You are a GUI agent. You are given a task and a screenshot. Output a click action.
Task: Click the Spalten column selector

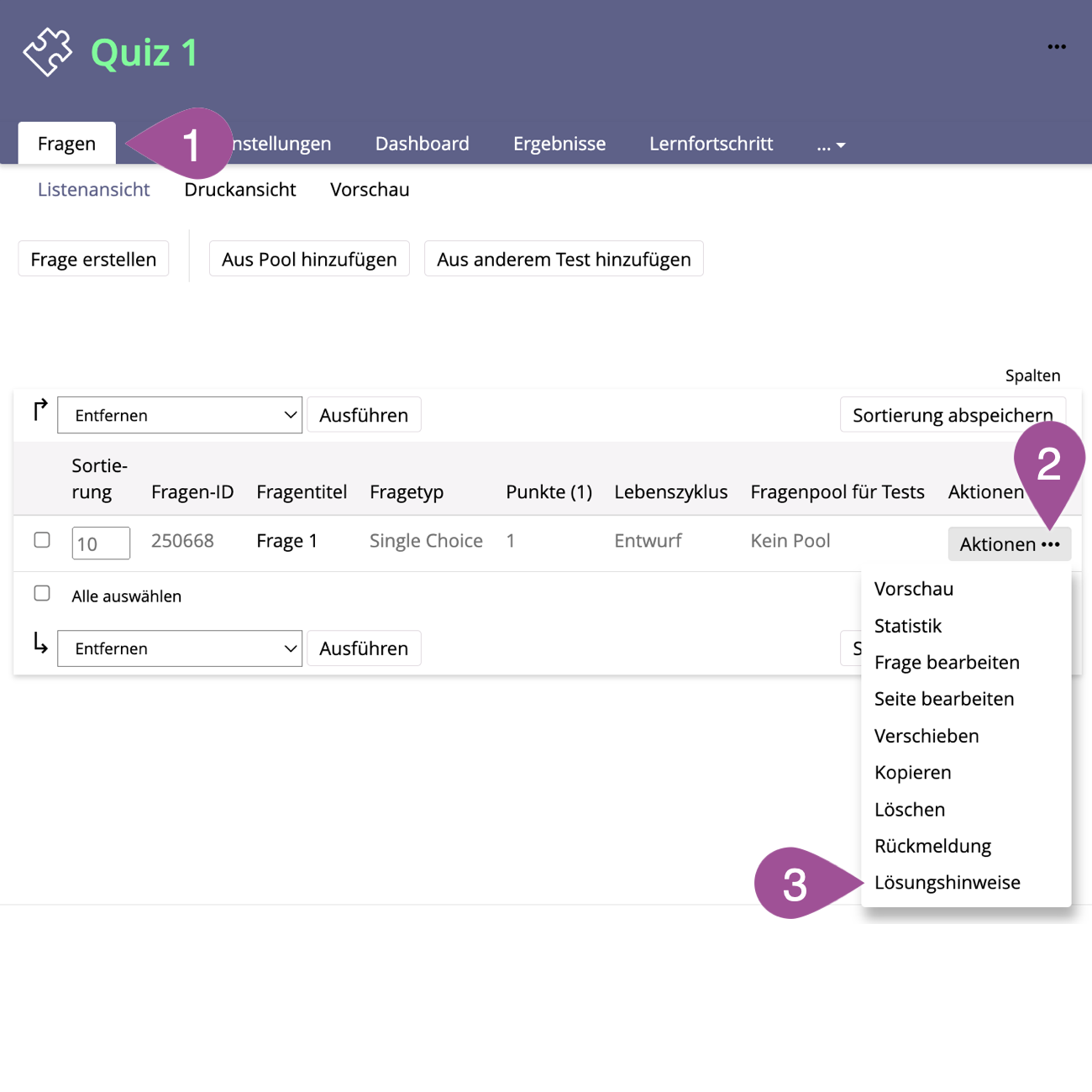(1032, 375)
